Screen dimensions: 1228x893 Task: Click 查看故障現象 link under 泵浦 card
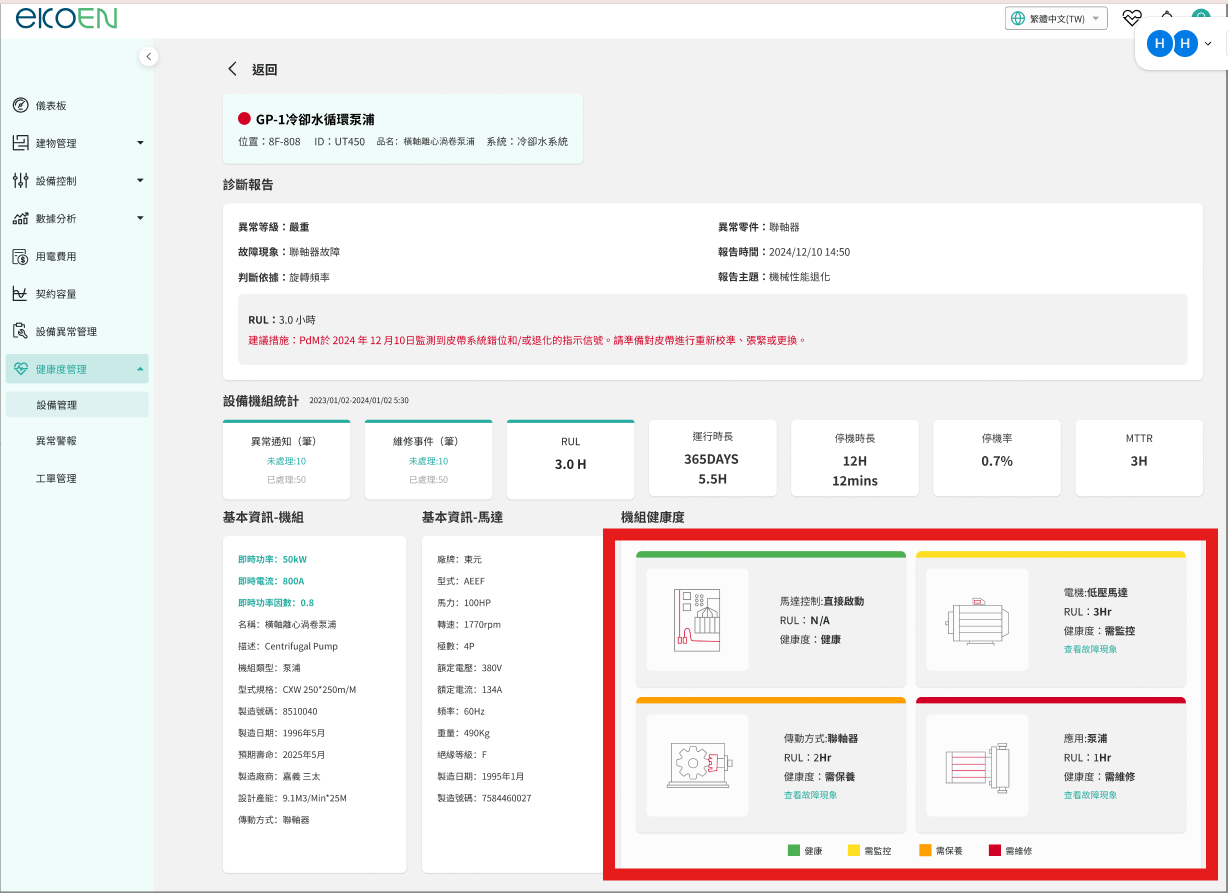click(x=1090, y=795)
